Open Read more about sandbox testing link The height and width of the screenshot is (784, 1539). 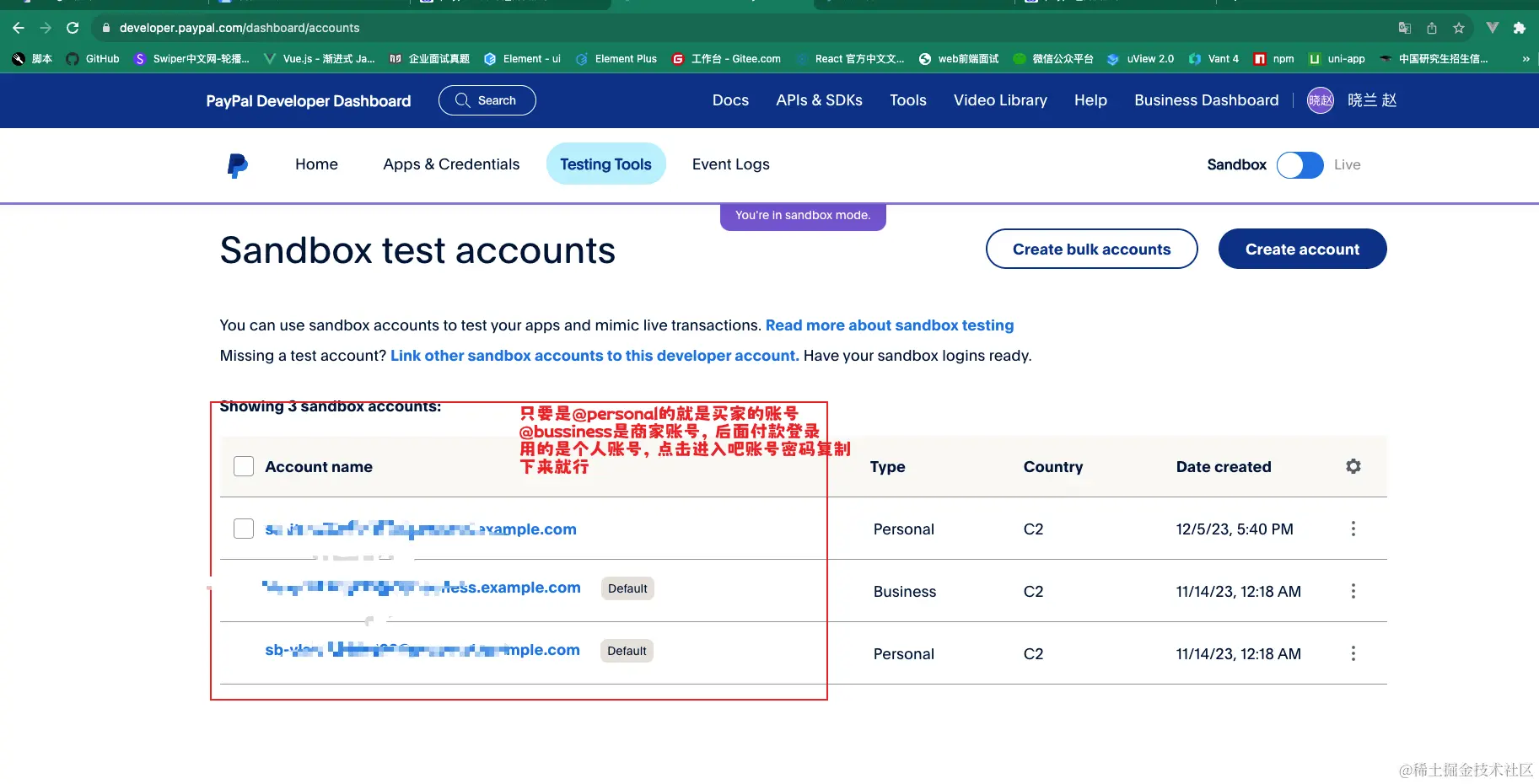point(890,325)
